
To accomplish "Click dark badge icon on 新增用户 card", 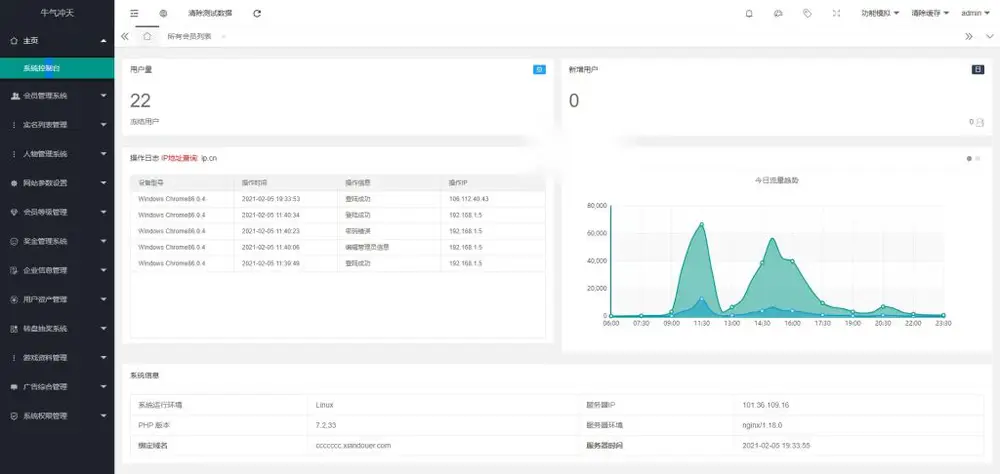I will pyautogui.click(x=978, y=70).
